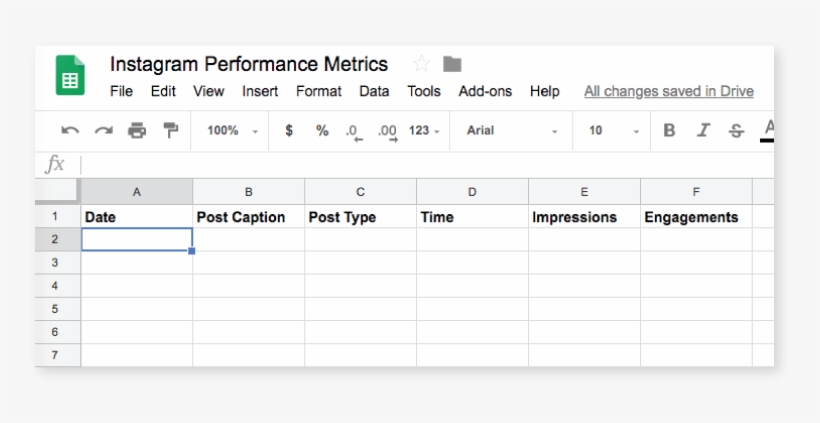Open the font size 10 dropdown
The image size is (820, 423).
(613, 131)
